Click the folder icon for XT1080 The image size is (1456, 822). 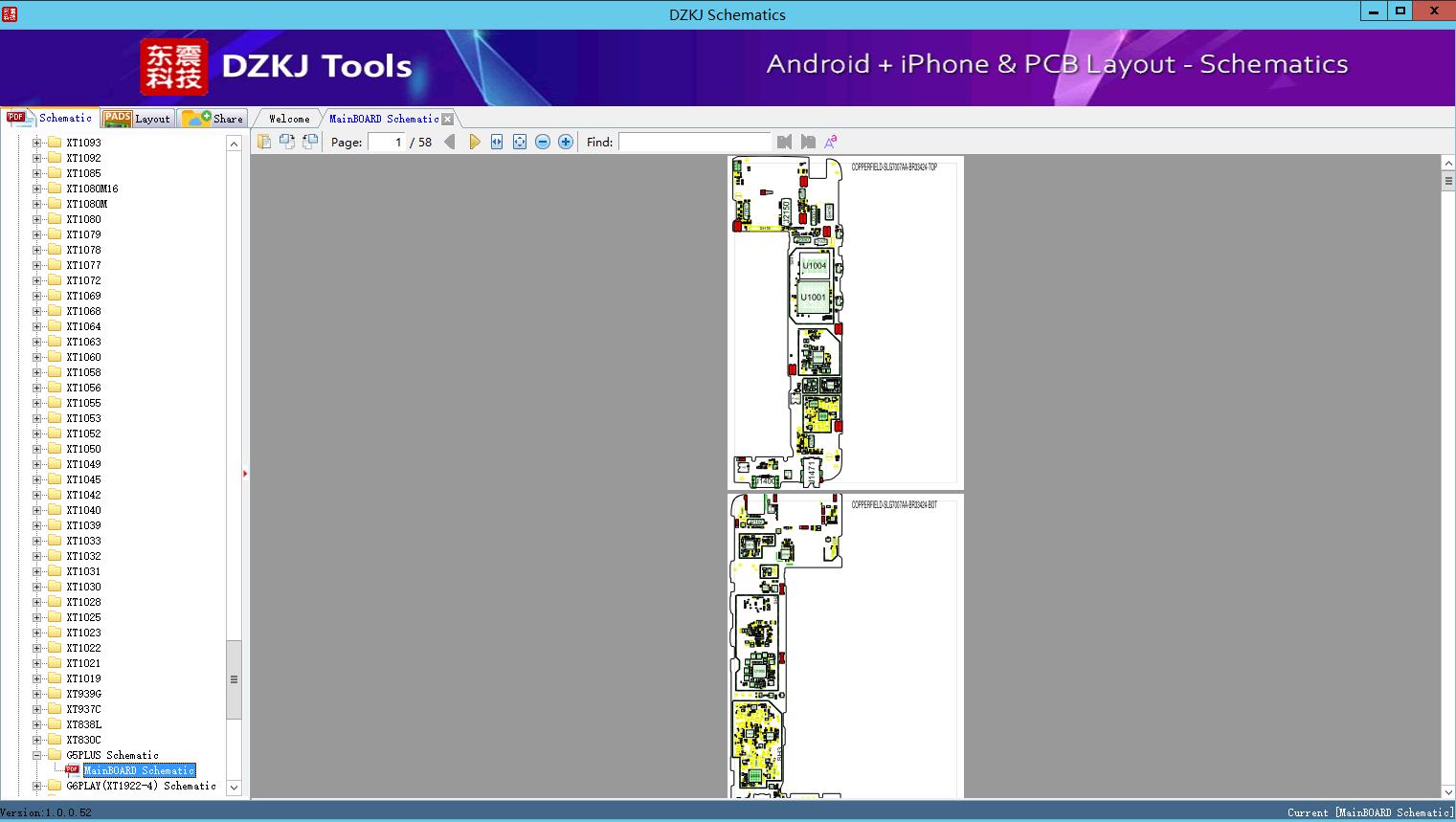pyautogui.click(x=55, y=219)
